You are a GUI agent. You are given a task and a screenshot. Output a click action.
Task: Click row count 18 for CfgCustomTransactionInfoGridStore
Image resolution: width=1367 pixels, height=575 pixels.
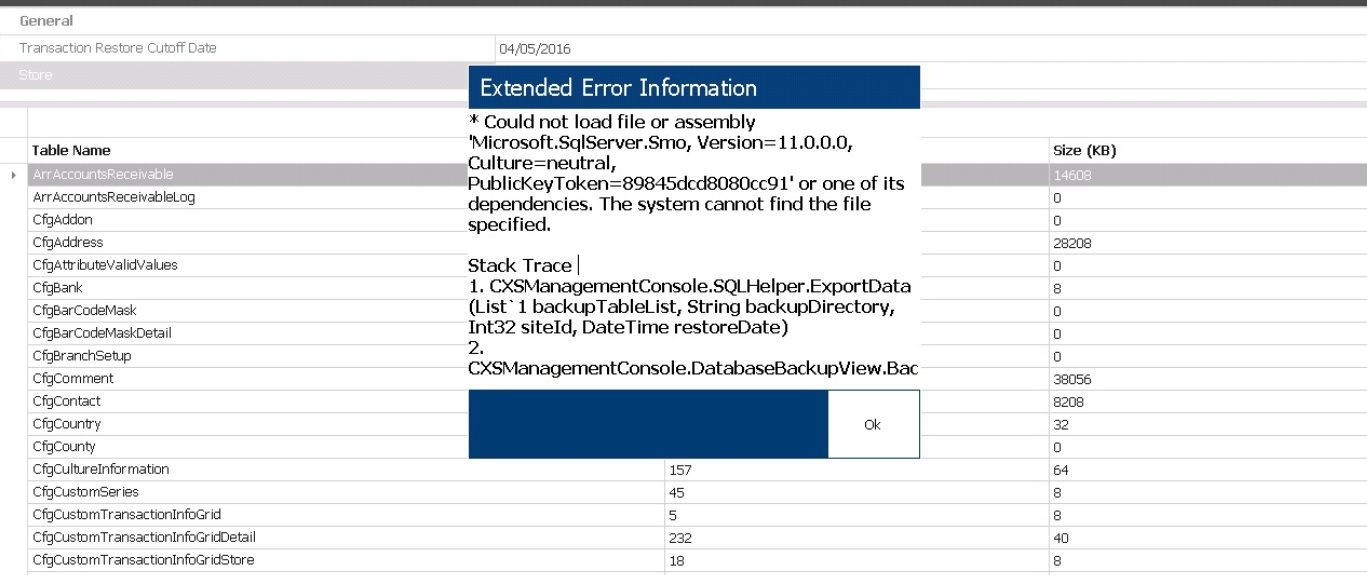coord(677,560)
